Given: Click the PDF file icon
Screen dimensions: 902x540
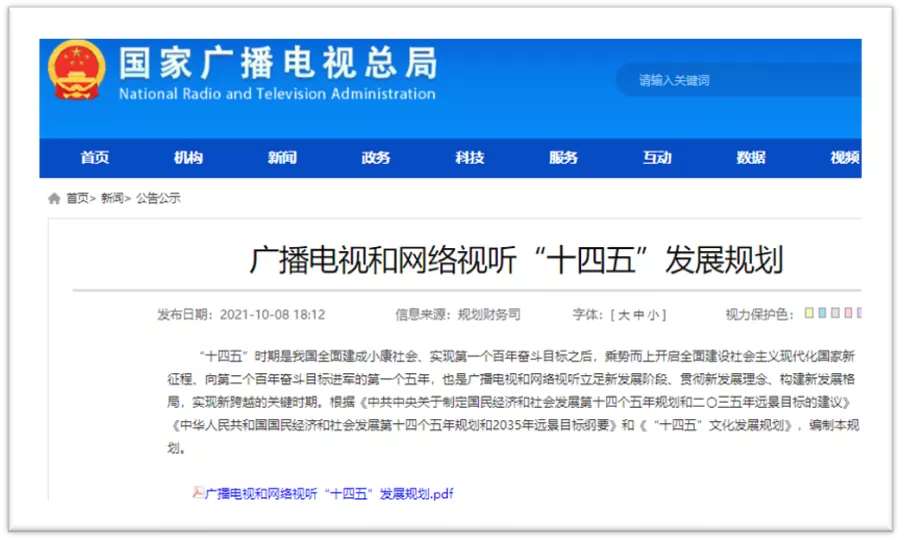Looking at the screenshot, I should [198, 492].
